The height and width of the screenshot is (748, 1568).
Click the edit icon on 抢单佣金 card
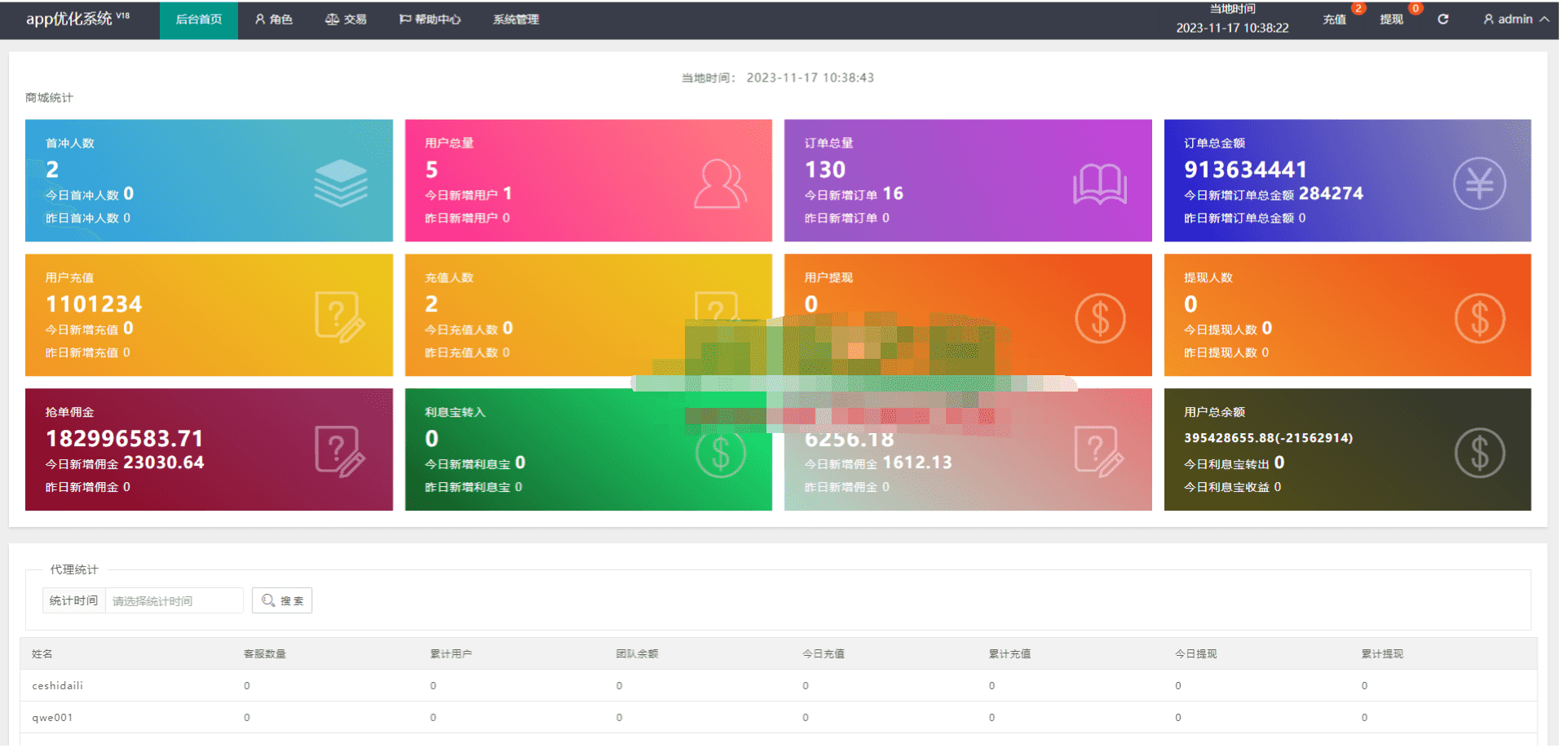coord(340,452)
